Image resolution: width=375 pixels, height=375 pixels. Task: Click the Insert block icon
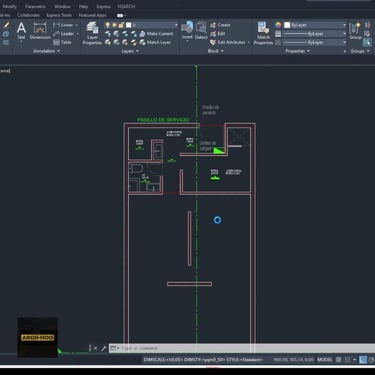pyautogui.click(x=187, y=31)
